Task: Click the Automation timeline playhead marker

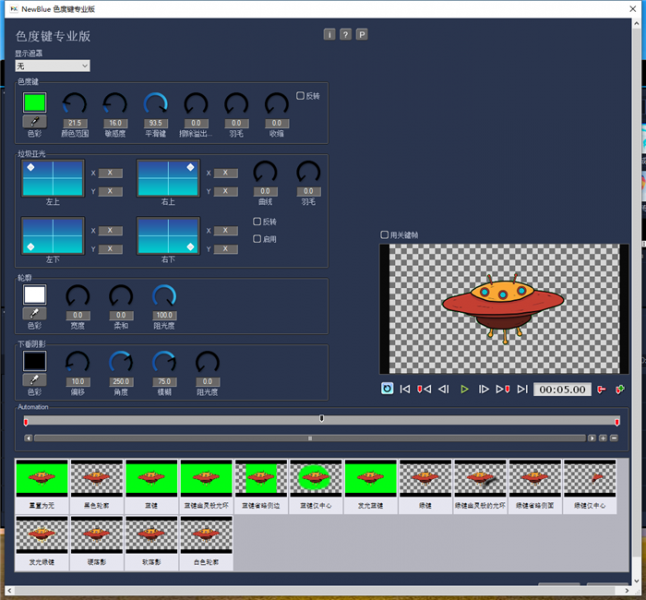Action: tap(321, 419)
